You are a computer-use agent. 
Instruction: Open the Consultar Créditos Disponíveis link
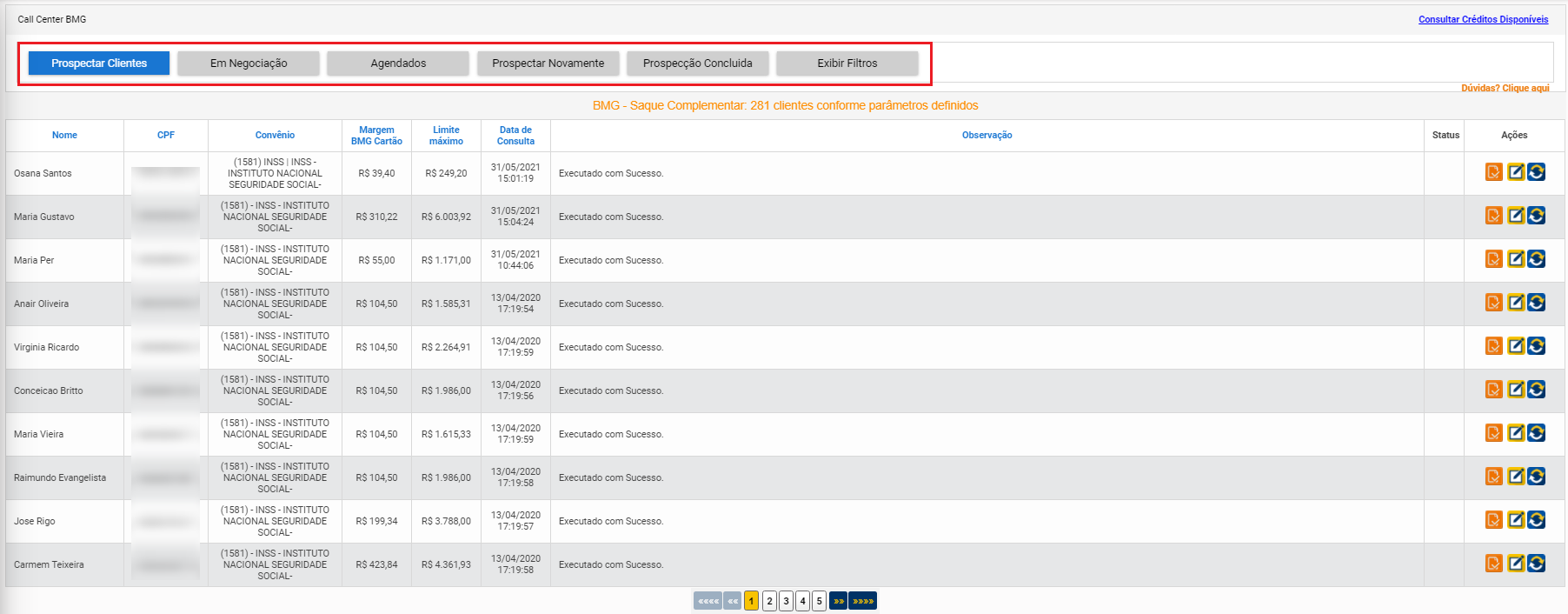click(x=1484, y=19)
